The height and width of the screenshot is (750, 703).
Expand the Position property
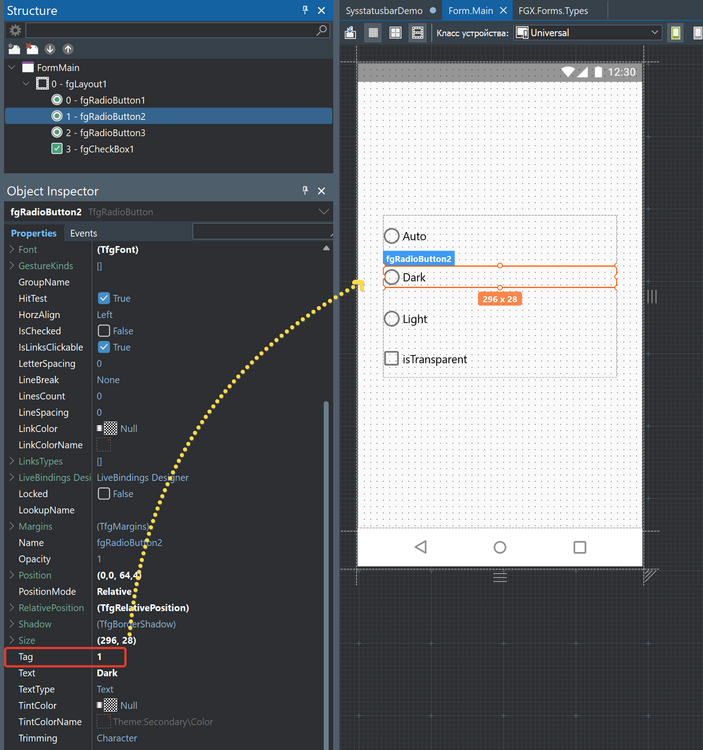(x=11, y=575)
